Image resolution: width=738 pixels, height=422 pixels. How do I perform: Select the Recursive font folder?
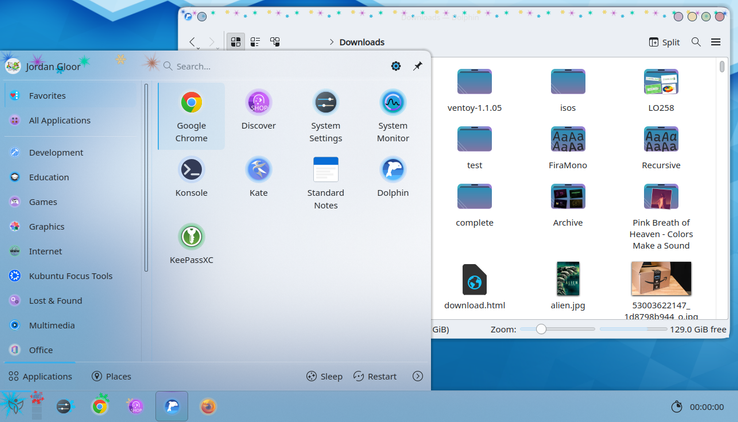click(x=661, y=148)
